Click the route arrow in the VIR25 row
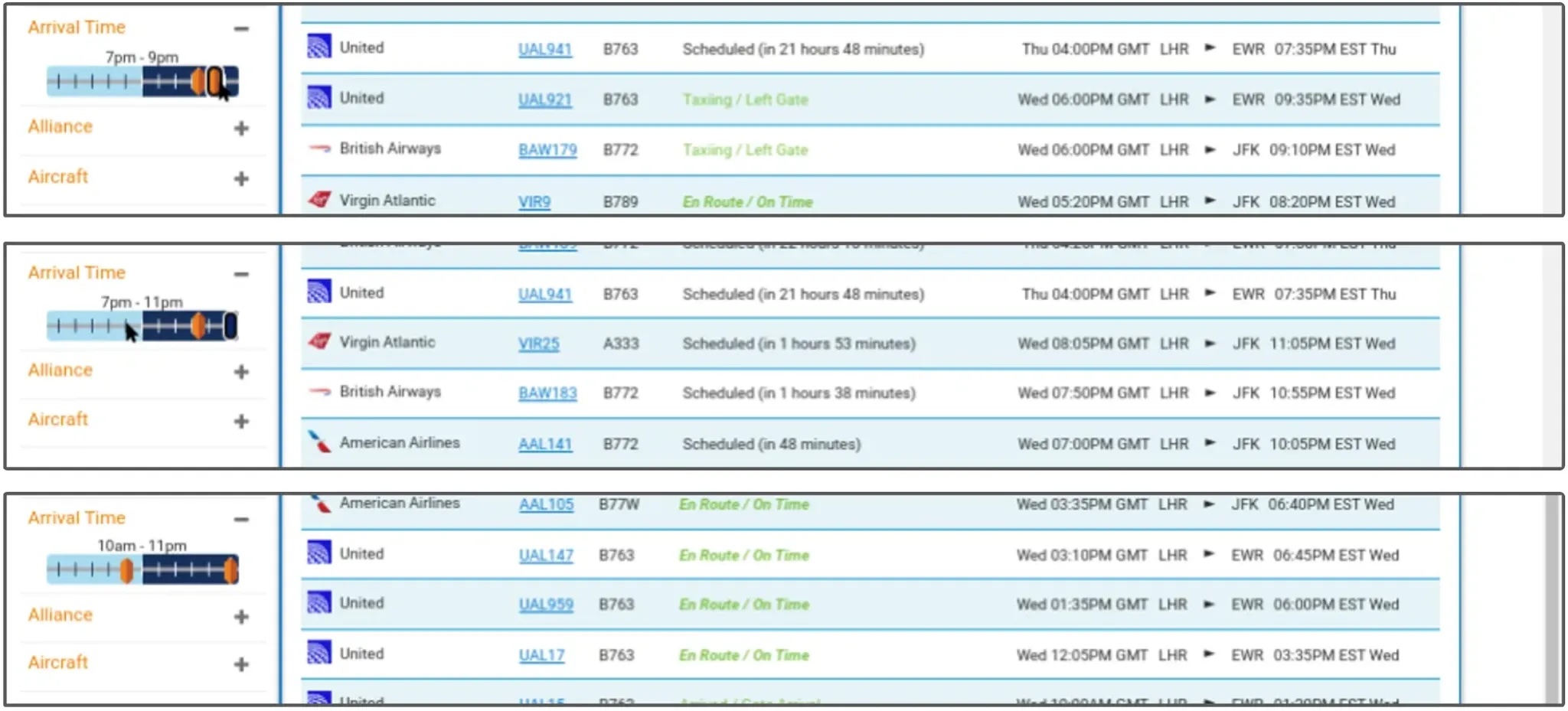This screenshot has width=1568, height=711. pyautogui.click(x=1210, y=343)
